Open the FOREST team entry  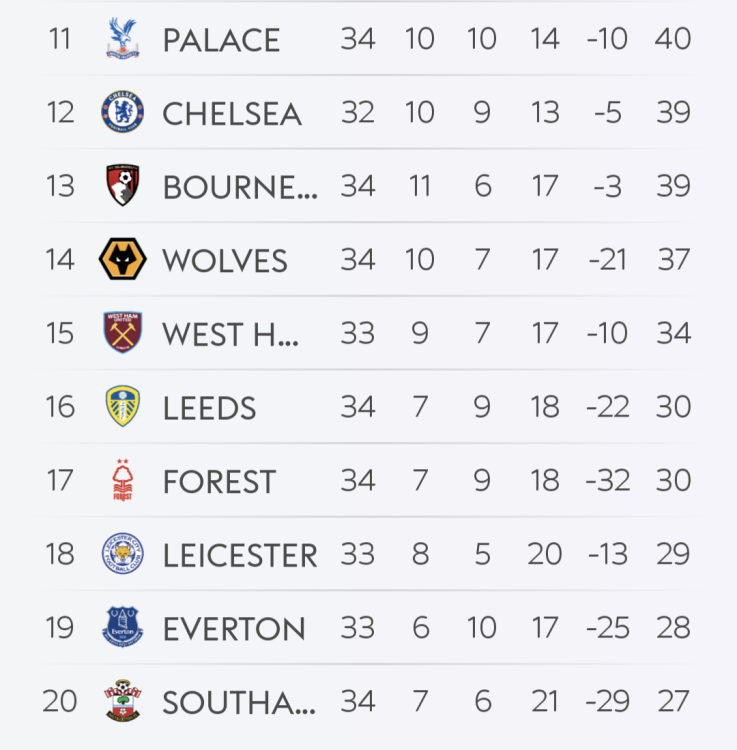pos(219,482)
